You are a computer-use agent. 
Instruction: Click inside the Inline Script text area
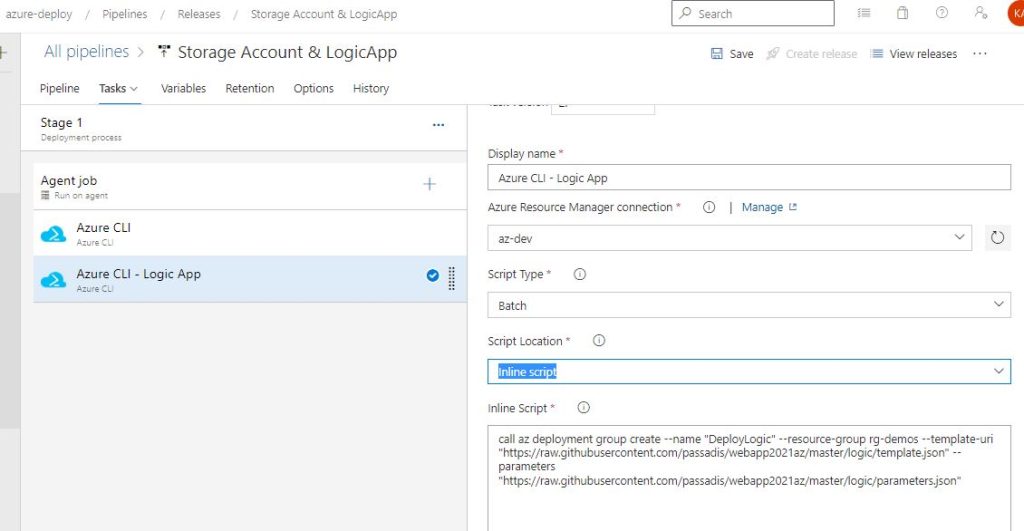pyautogui.click(x=749, y=478)
